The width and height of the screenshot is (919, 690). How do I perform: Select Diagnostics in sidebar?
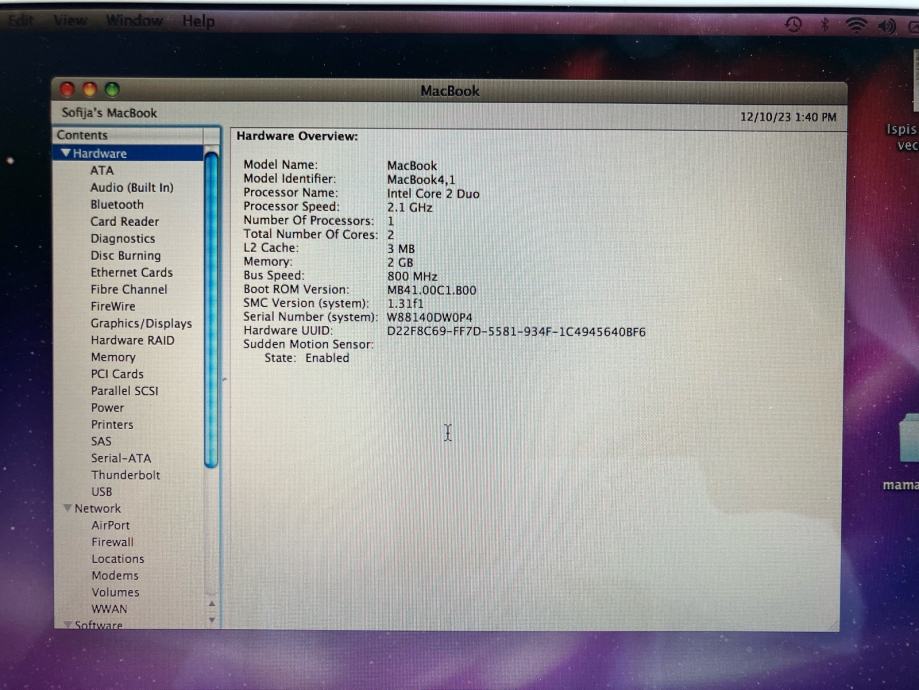click(122, 239)
